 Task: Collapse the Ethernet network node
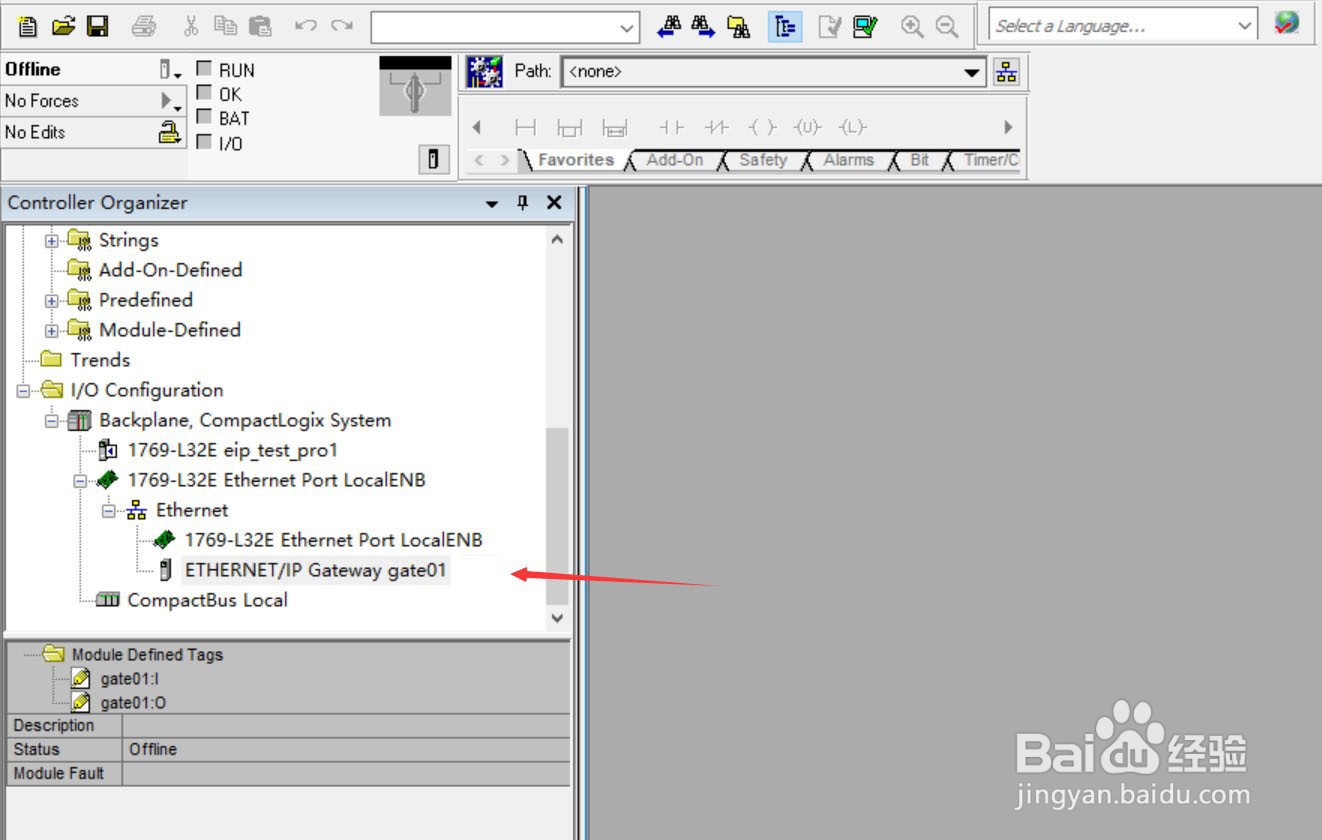pyautogui.click(x=109, y=511)
